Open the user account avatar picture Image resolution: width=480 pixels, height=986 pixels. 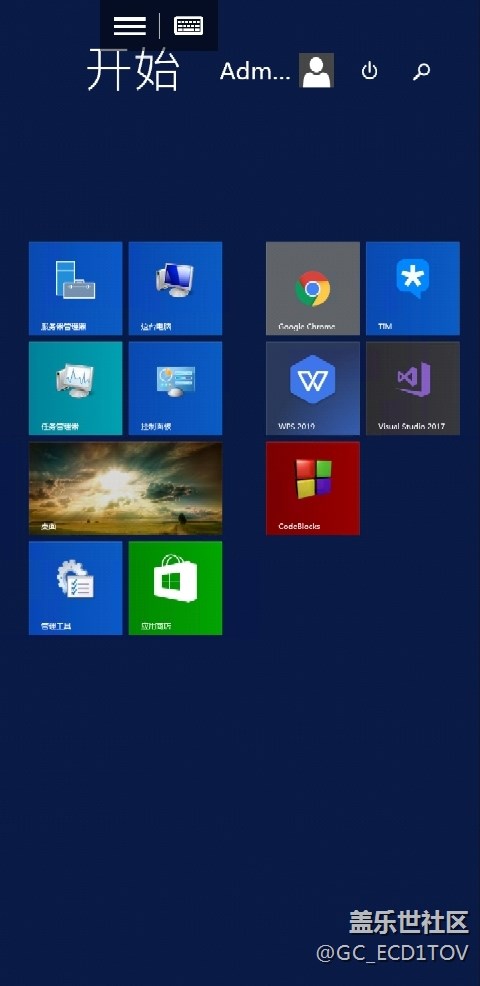click(x=316, y=70)
